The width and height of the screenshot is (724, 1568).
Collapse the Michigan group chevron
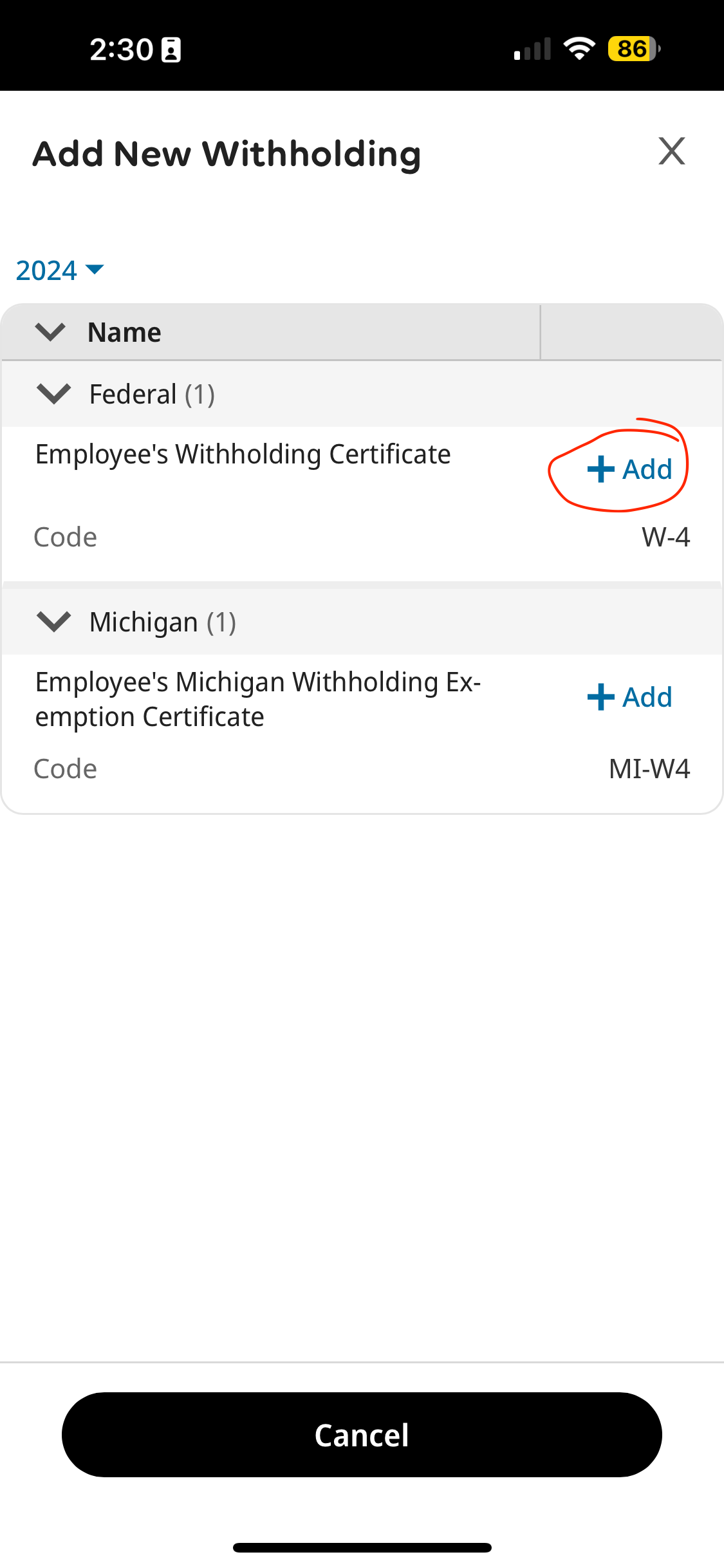pos(54,622)
